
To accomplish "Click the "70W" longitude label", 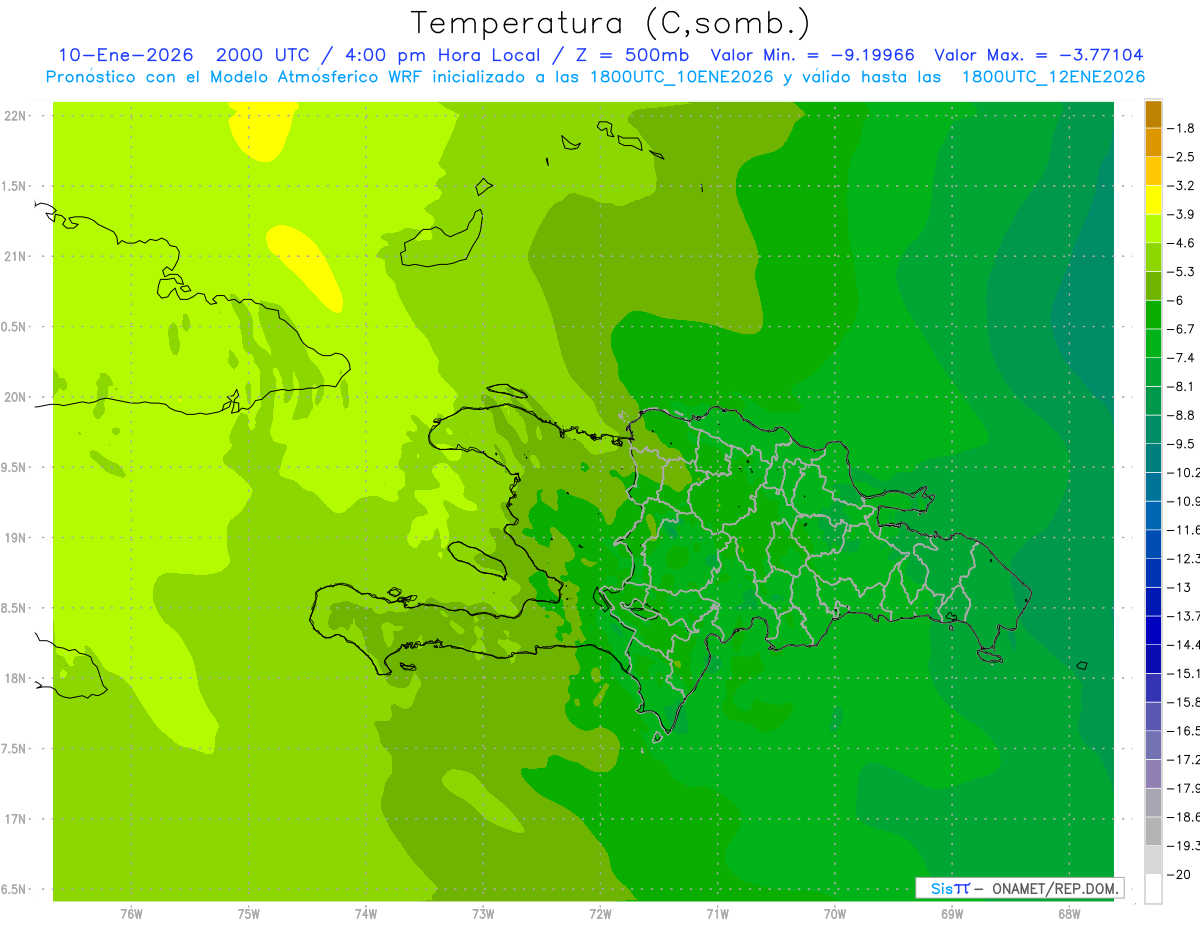I will (834, 914).
